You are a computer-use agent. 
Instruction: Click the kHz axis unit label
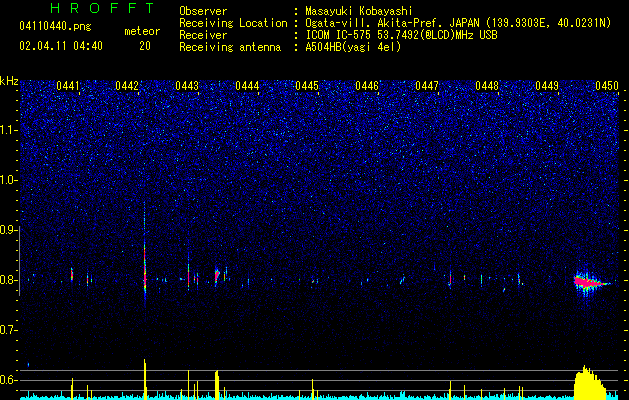[x=9, y=81]
